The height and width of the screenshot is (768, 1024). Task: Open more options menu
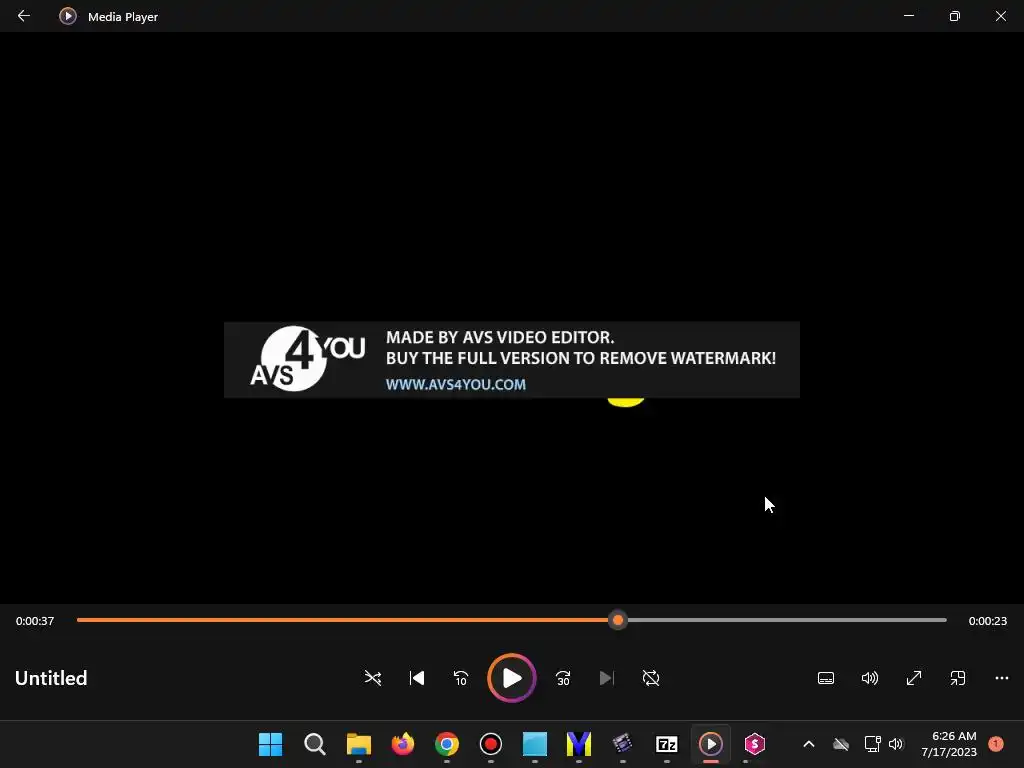coord(1002,678)
